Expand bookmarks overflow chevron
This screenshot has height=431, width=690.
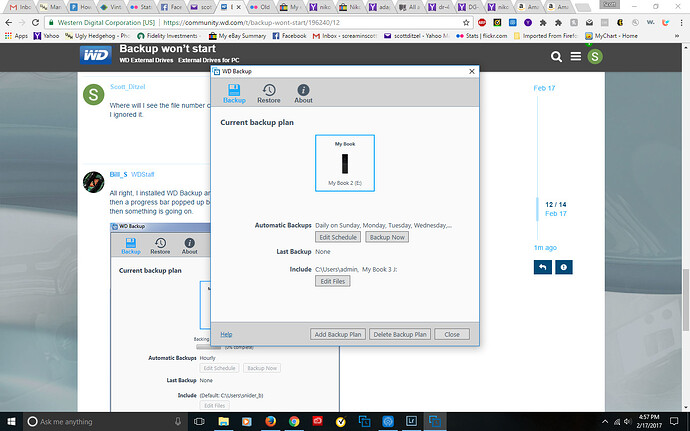tap(677, 36)
